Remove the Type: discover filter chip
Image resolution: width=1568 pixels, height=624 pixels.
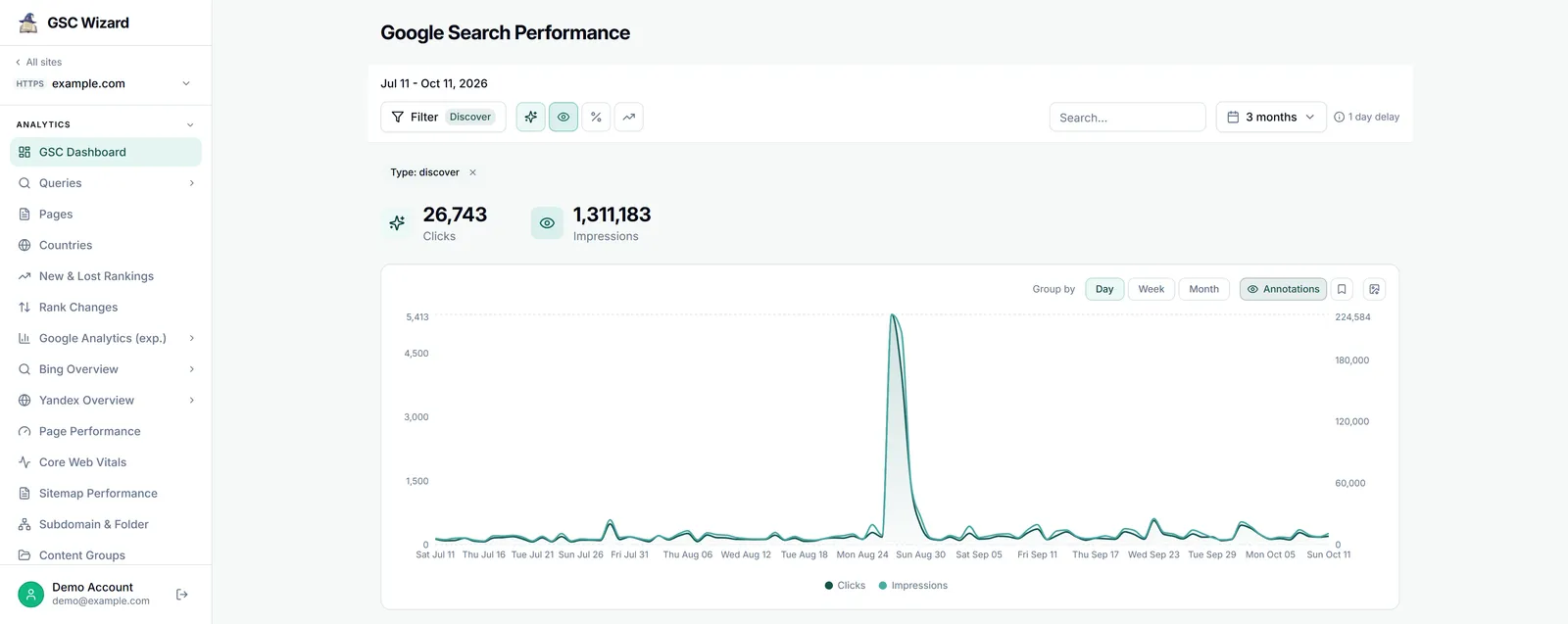point(472,172)
